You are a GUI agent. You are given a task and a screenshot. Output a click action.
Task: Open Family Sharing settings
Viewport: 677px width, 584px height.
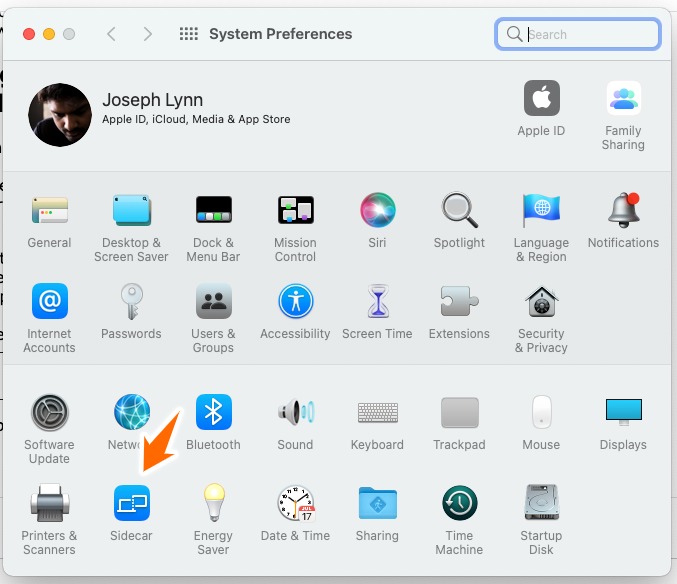pos(623,98)
